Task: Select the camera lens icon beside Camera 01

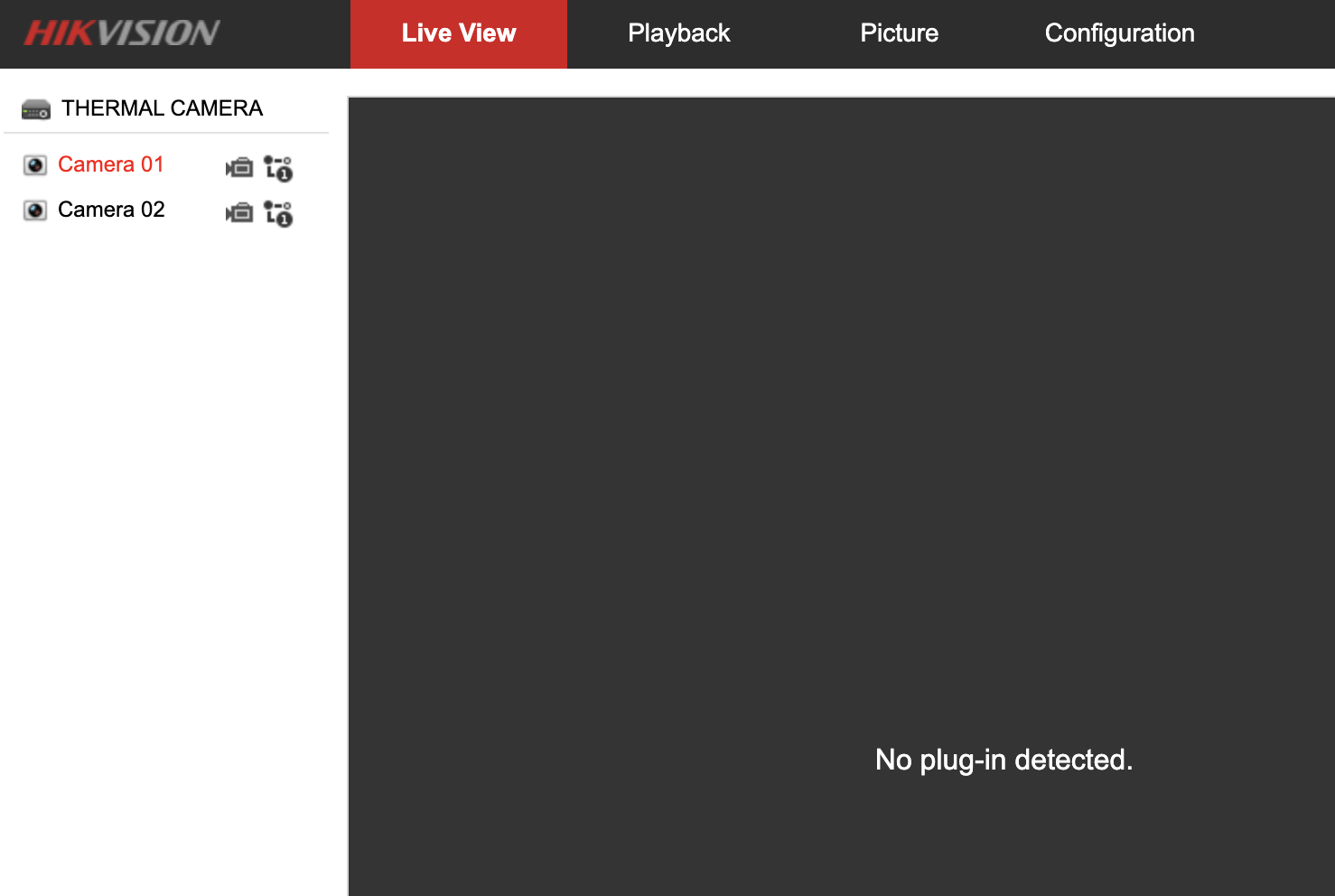Action: click(34, 165)
